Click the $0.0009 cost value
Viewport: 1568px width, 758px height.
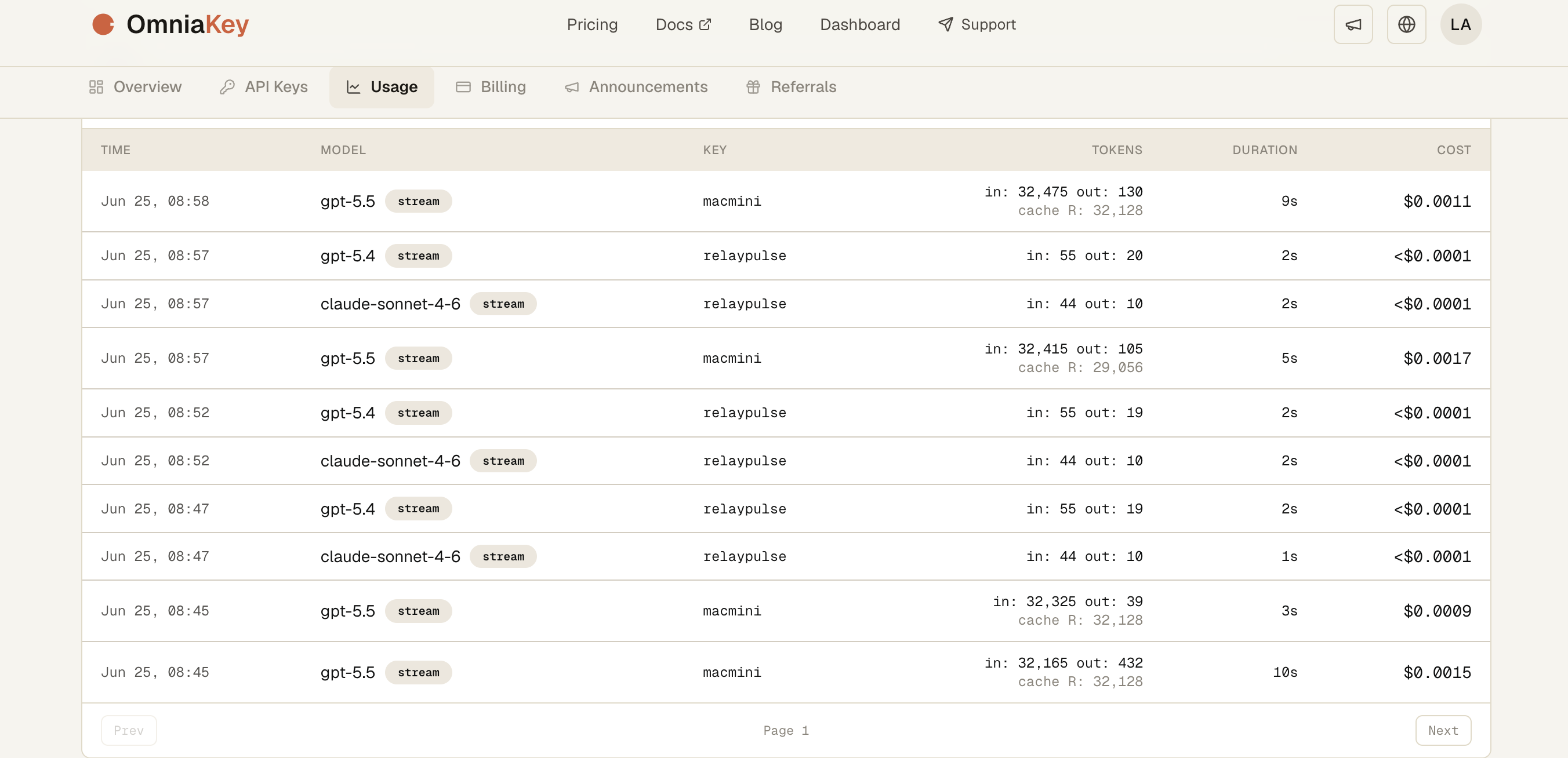point(1437,611)
